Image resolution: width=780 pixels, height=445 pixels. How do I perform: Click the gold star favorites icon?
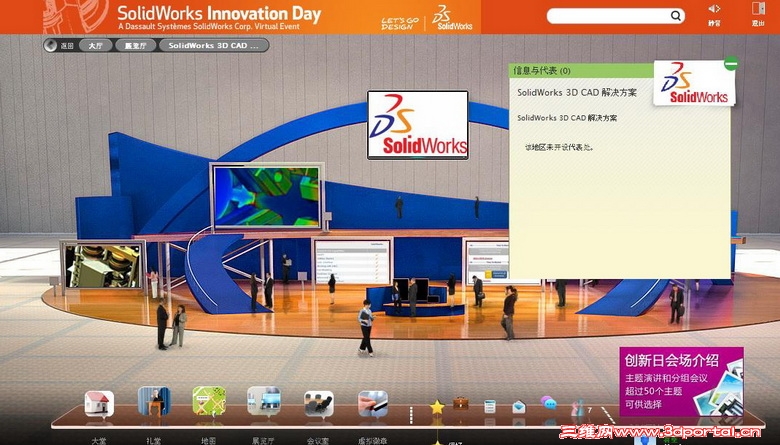click(437, 407)
